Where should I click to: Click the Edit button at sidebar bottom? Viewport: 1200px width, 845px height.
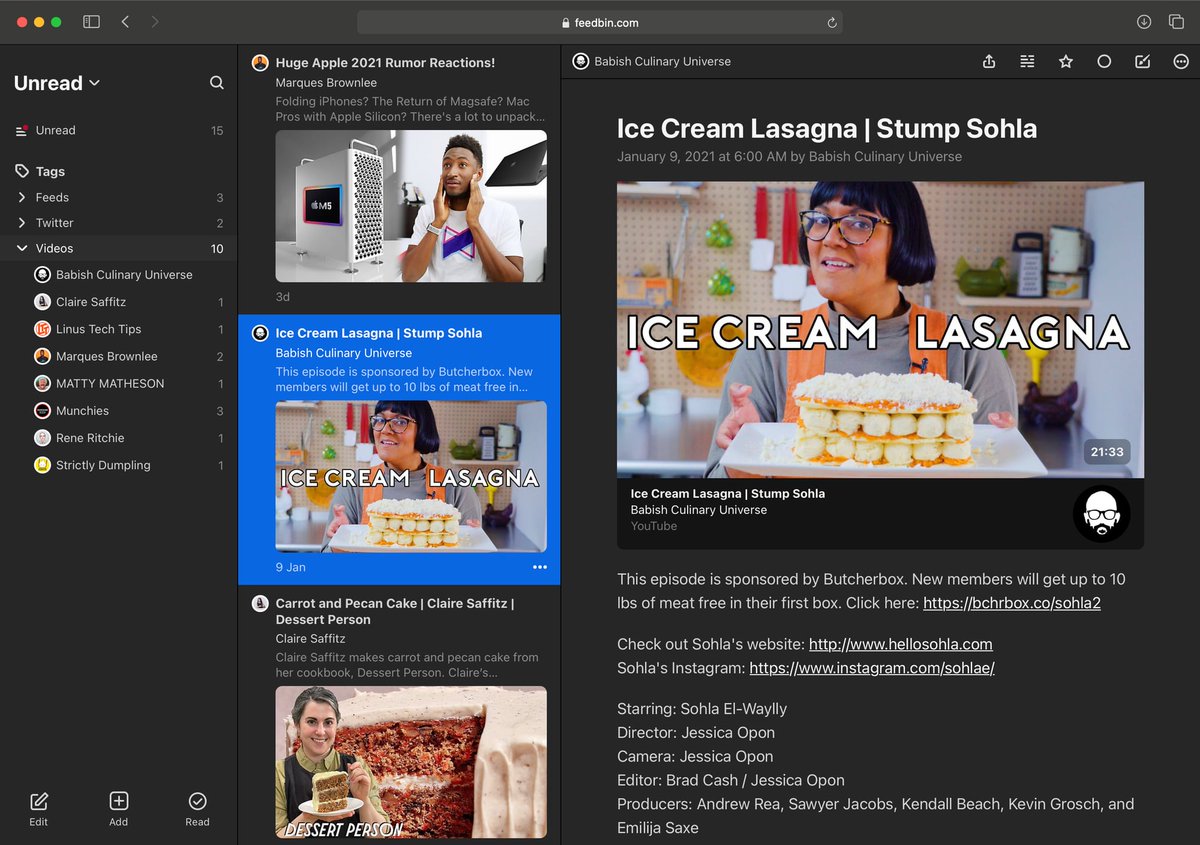click(39, 809)
